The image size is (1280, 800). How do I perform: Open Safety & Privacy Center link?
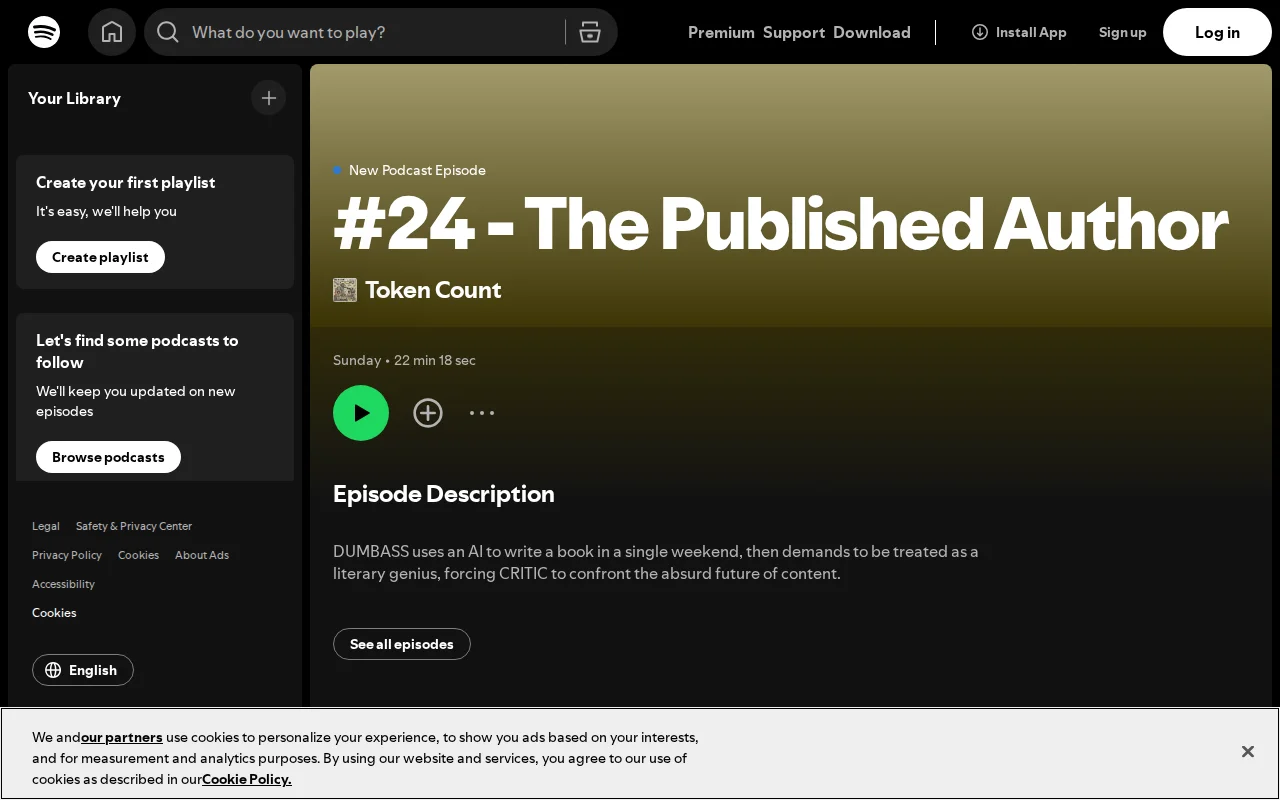(134, 526)
